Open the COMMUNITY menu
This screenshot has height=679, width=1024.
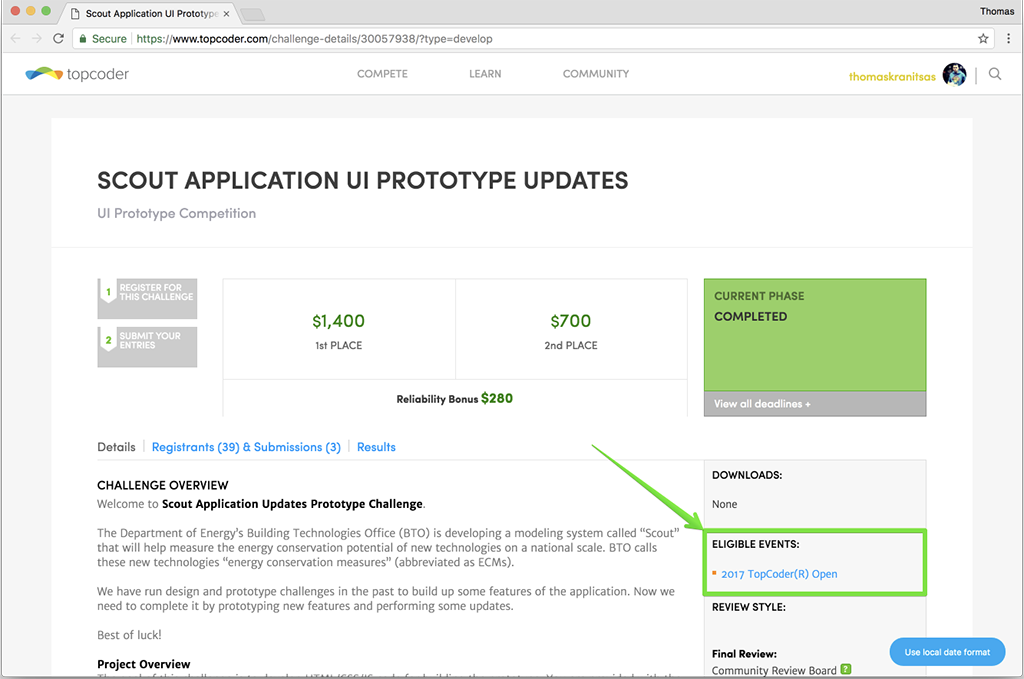(596, 74)
